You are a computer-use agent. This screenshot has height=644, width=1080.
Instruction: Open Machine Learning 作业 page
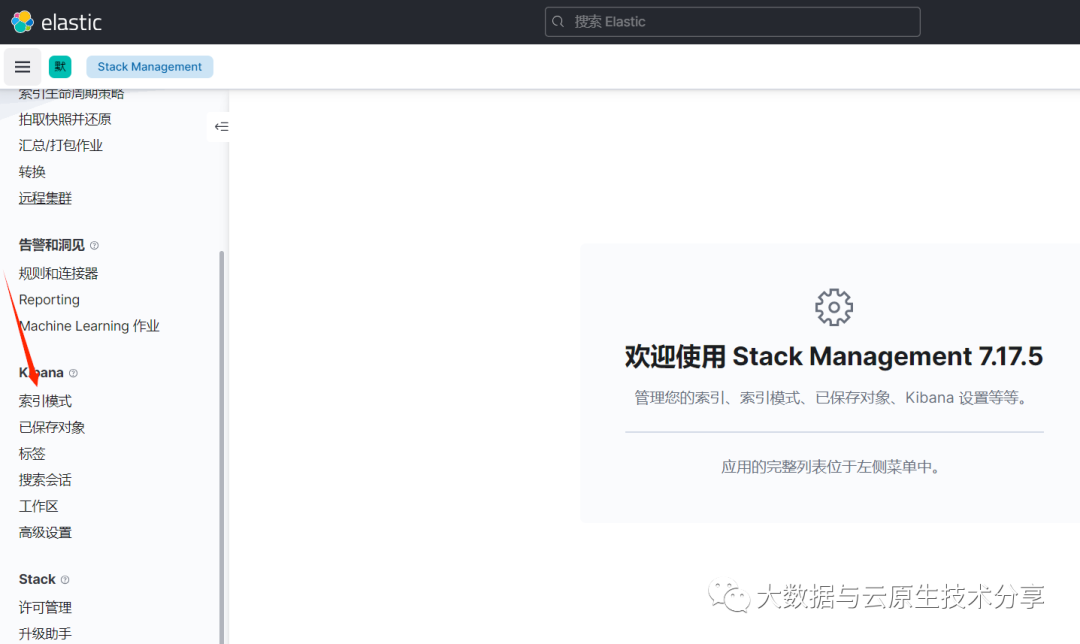tap(89, 326)
